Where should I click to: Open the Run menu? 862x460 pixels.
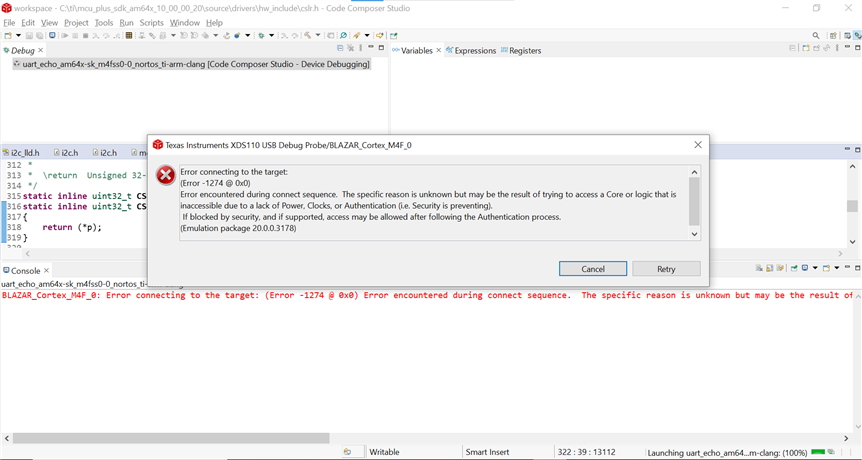(126, 23)
